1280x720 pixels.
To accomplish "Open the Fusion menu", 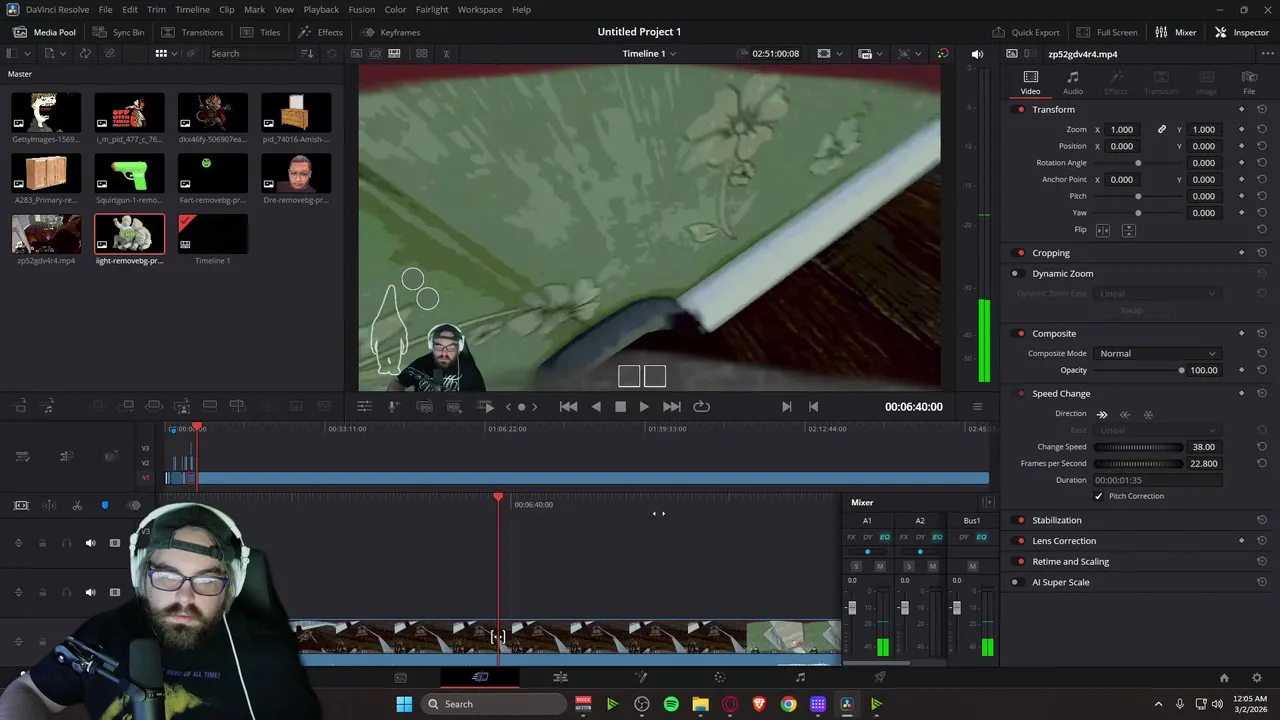I will coord(361,9).
